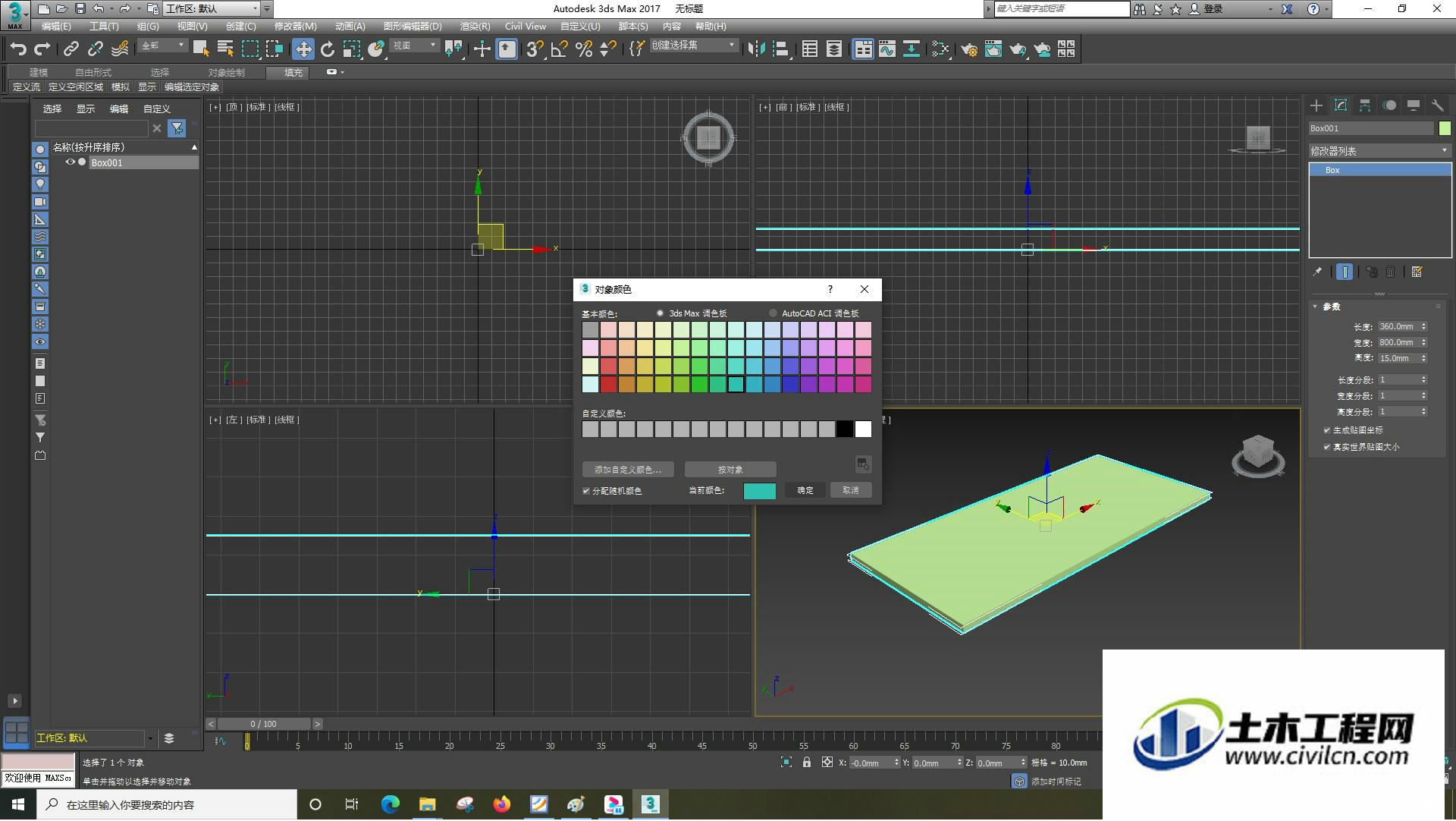Activate Select and Scale tool
Image resolution: width=1456 pixels, height=821 pixels.
(352, 49)
